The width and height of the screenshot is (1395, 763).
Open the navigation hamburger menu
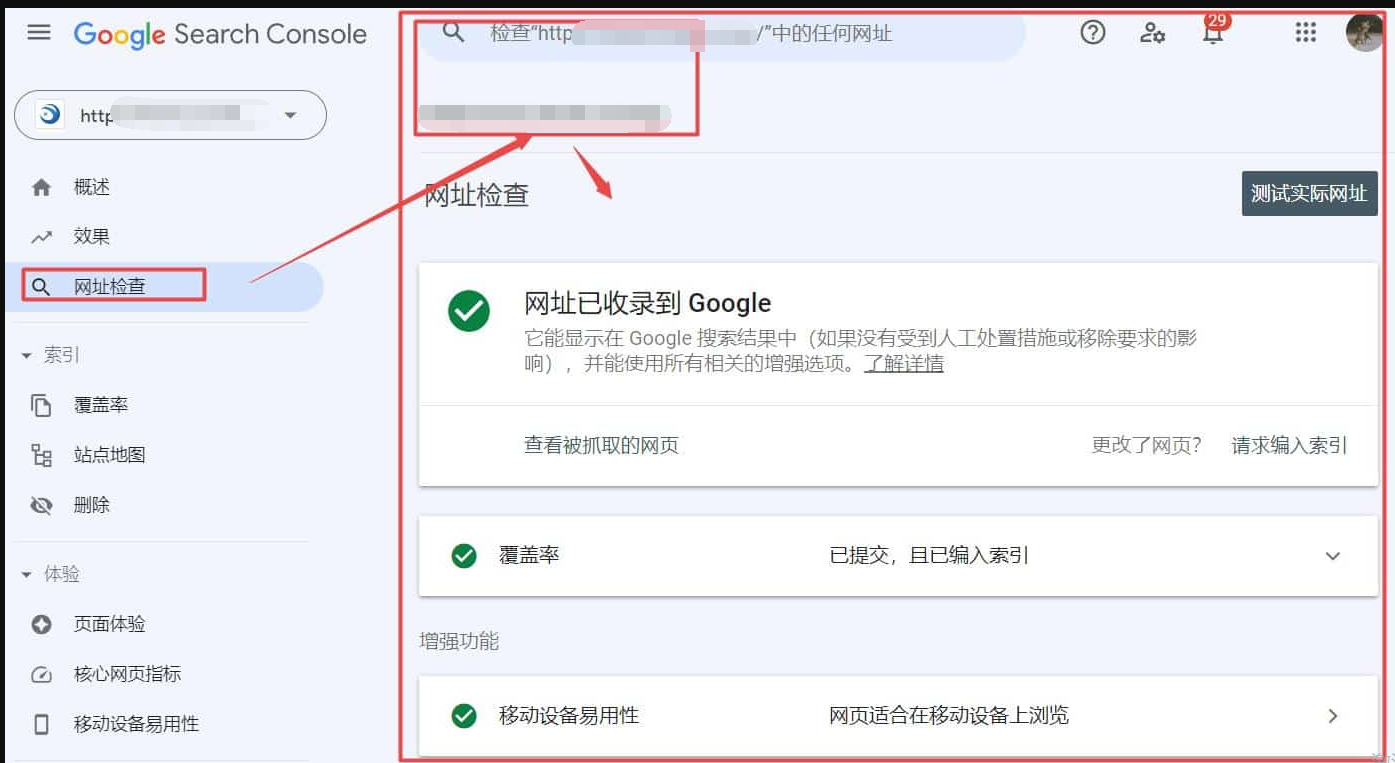(38, 31)
